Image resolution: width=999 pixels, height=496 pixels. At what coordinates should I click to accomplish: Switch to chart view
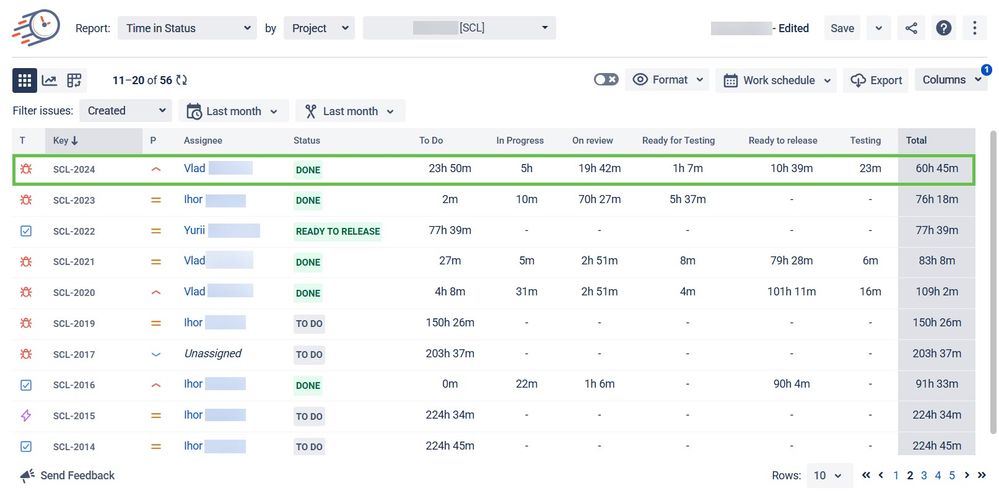click(49, 80)
